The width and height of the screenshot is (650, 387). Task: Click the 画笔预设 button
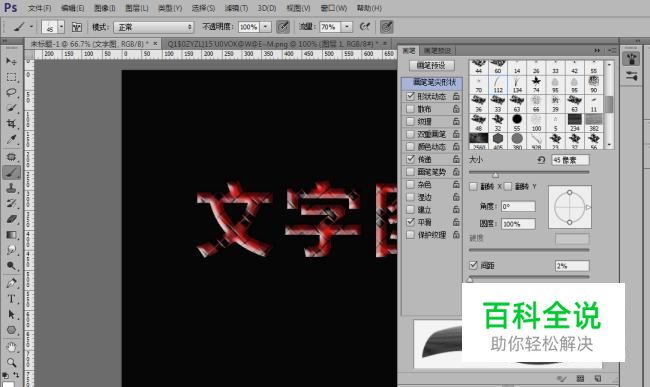pyautogui.click(x=432, y=65)
